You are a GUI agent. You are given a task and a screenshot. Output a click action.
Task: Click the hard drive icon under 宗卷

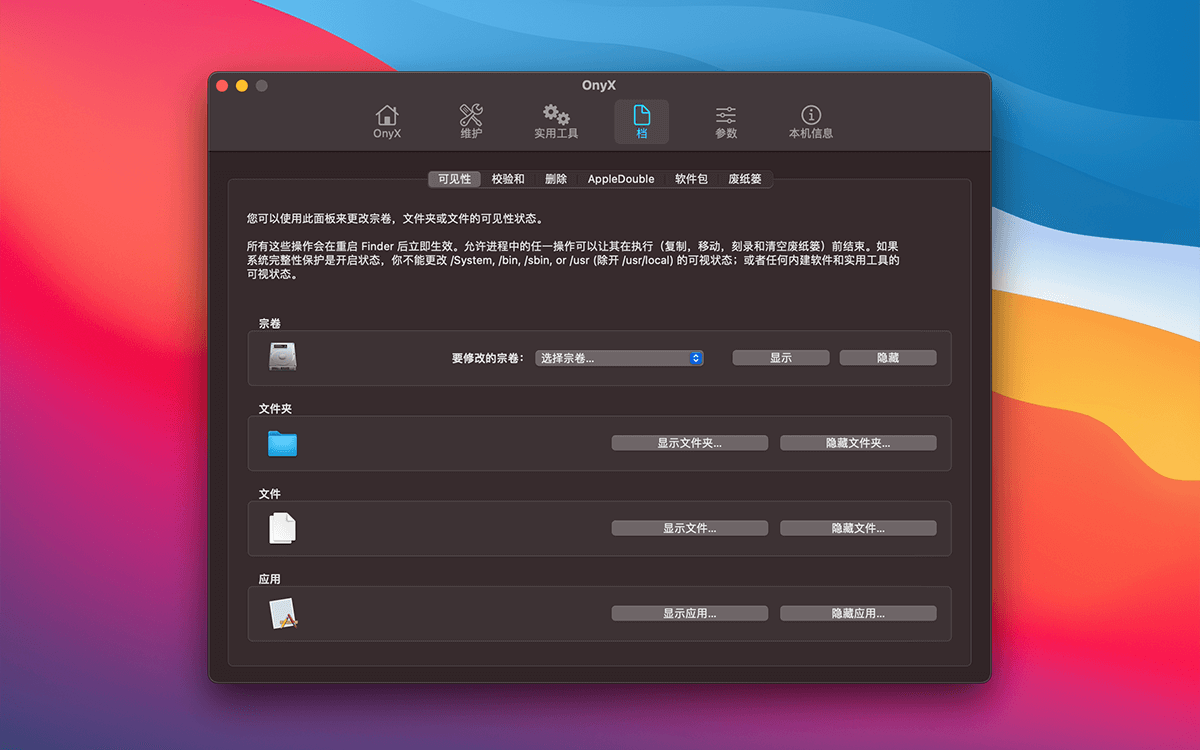click(x=283, y=357)
